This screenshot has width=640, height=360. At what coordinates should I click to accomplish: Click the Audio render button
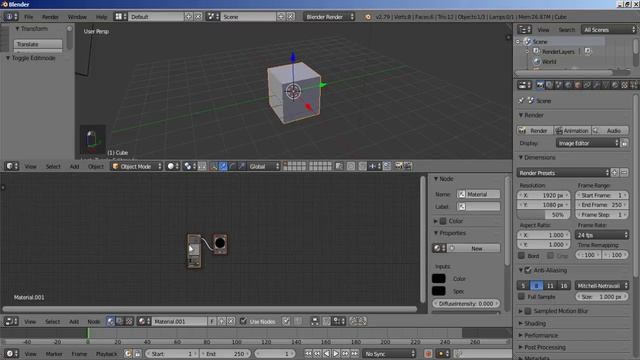pos(610,131)
